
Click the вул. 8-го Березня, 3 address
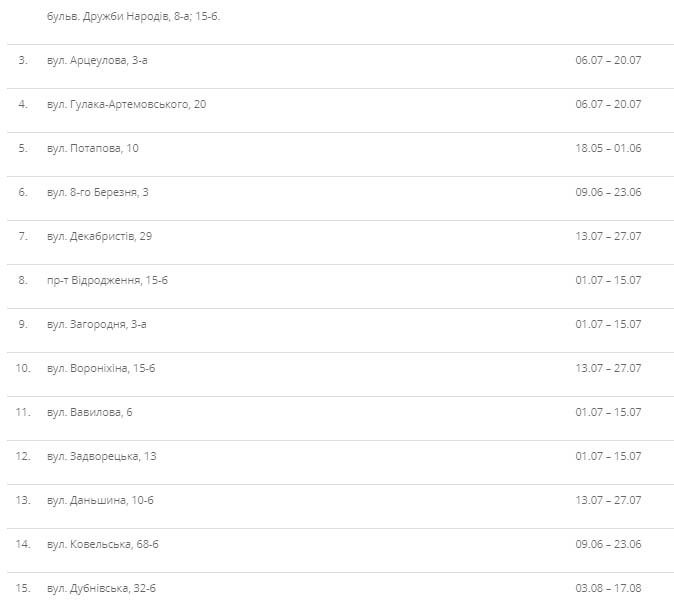point(98,192)
